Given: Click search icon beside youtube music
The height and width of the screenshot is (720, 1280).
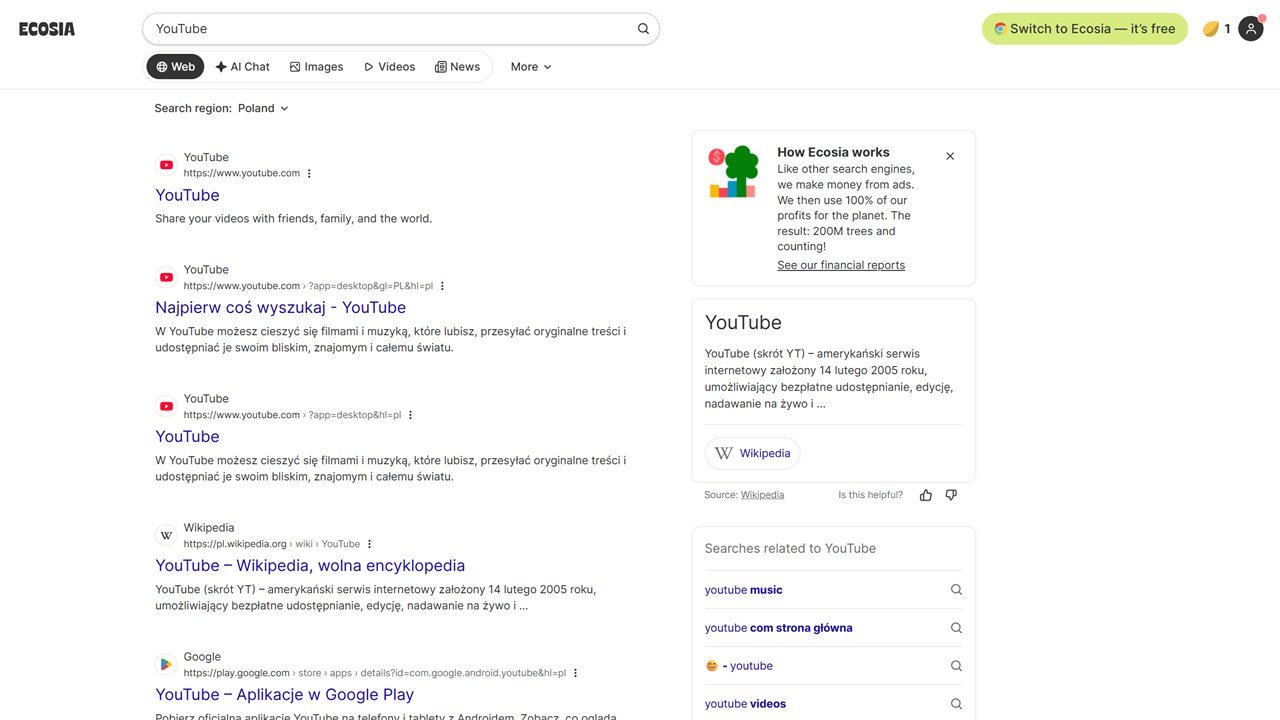Looking at the screenshot, I should pyautogui.click(x=956, y=590).
